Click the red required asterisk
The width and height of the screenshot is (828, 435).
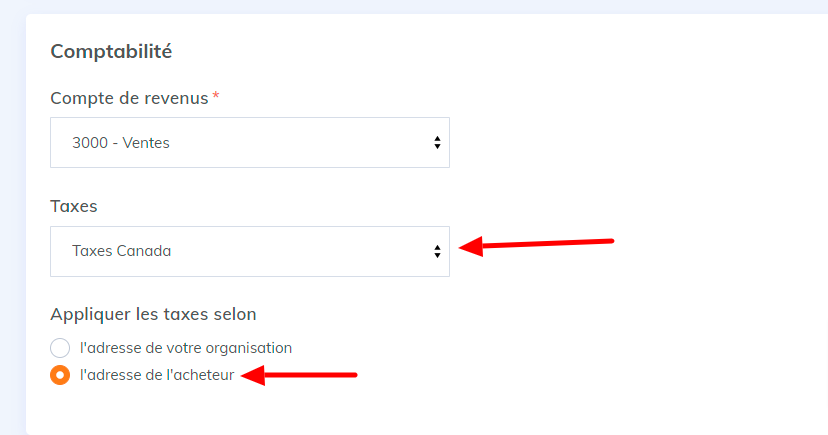coord(215,96)
